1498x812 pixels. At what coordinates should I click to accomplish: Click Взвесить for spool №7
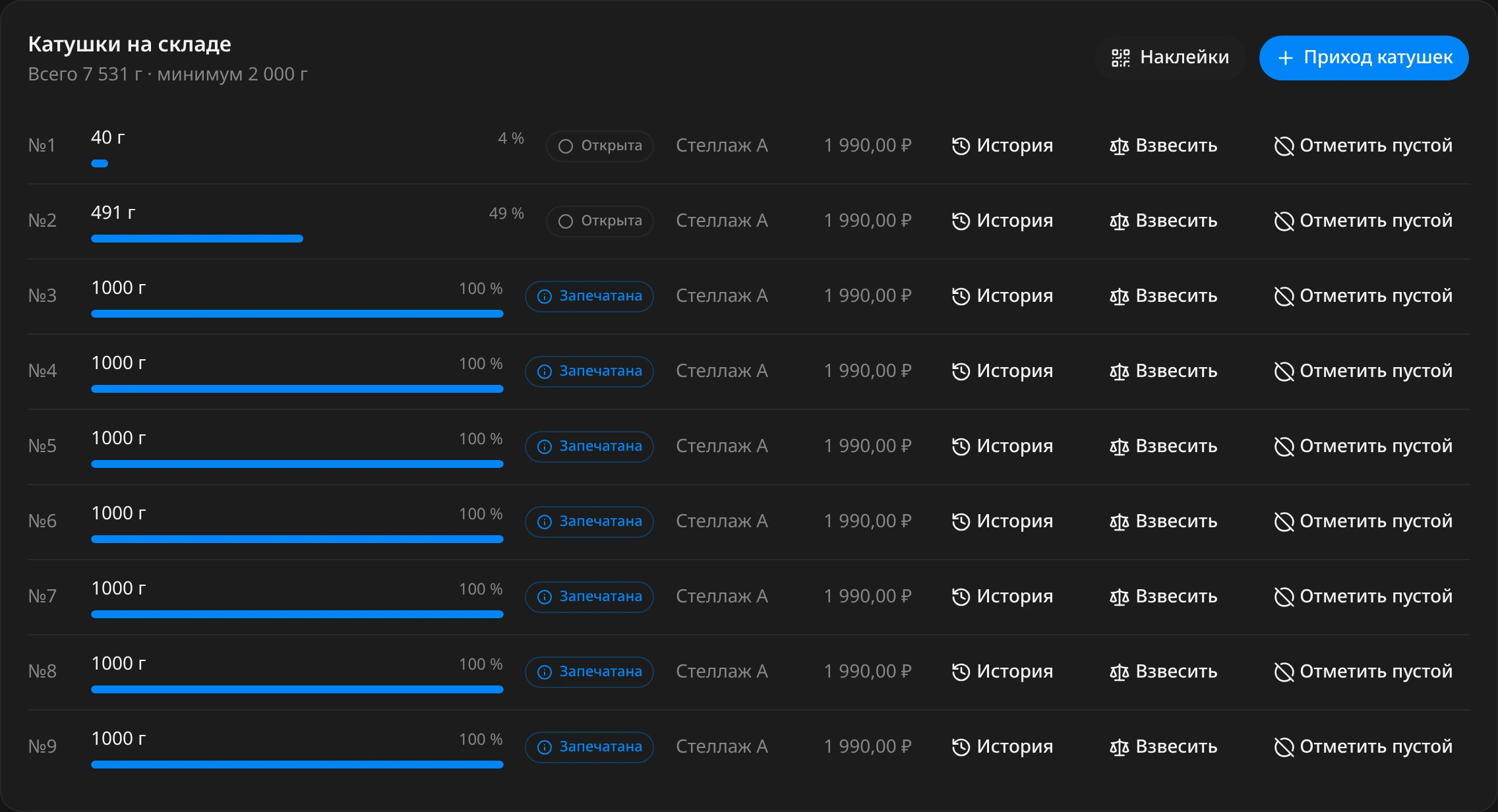coord(1163,596)
